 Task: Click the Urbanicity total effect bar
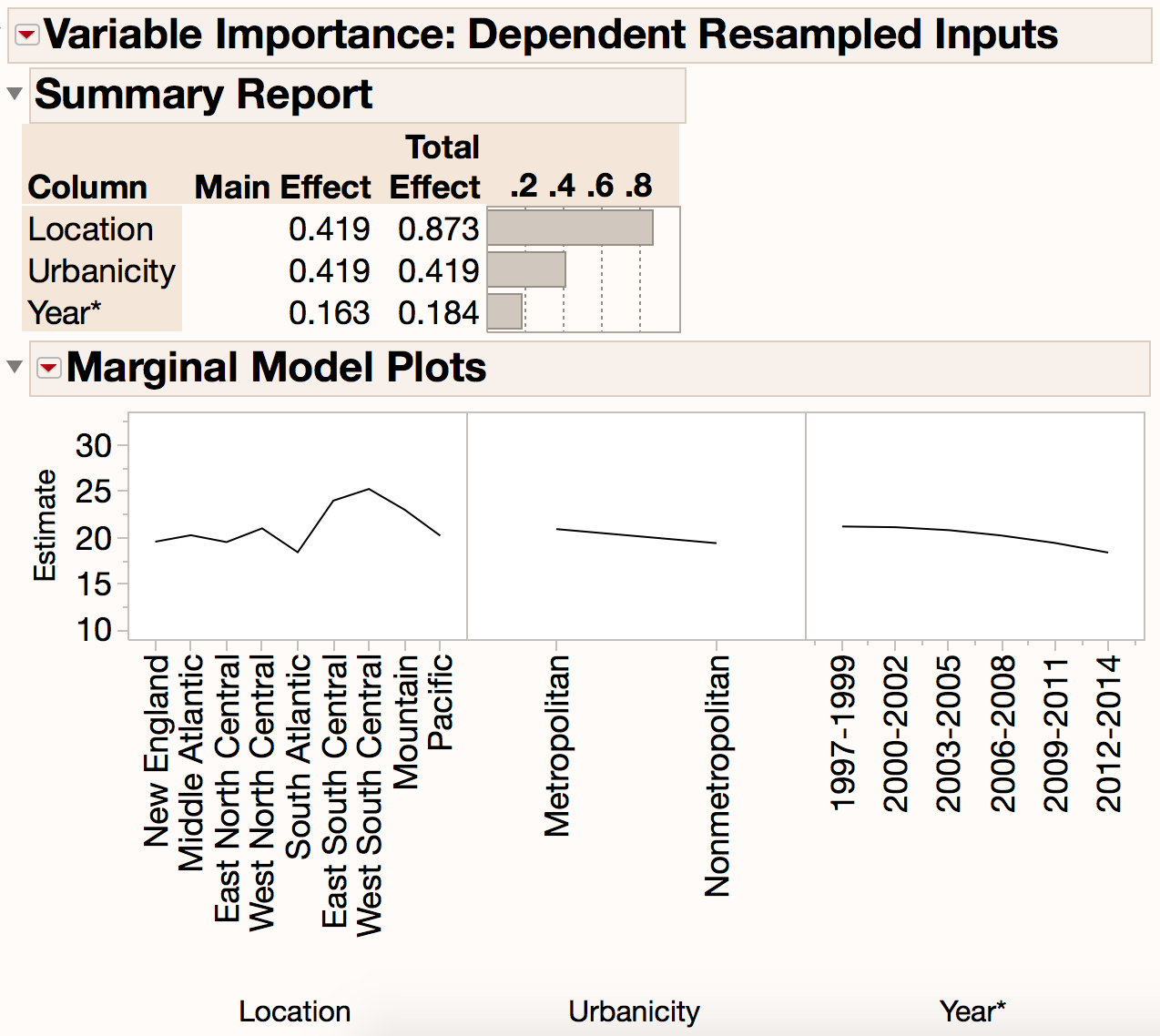(526, 269)
